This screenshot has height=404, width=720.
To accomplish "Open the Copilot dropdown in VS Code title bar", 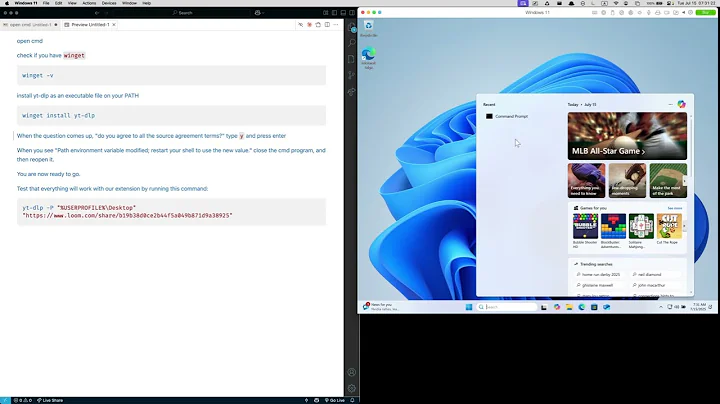I will click(x=259, y=13).
